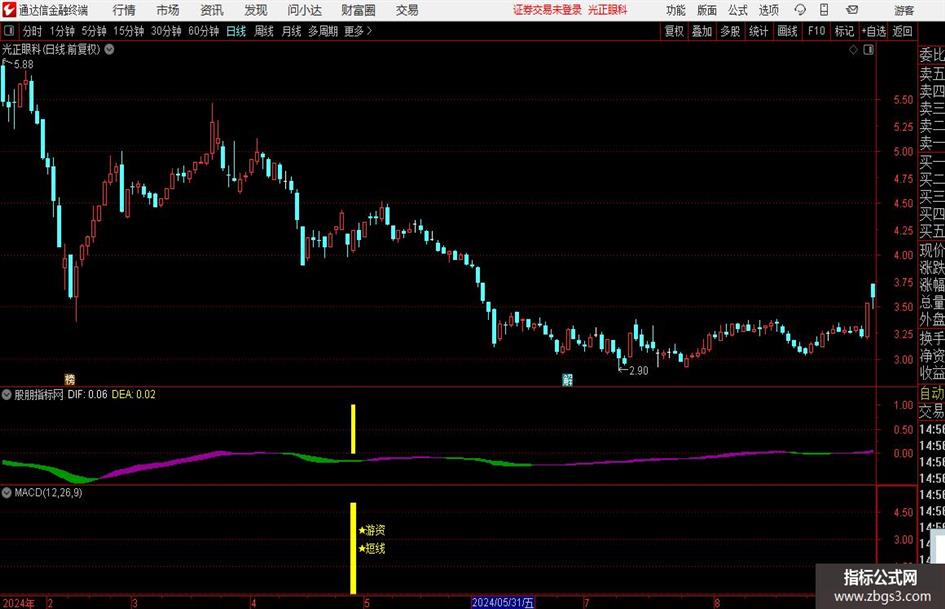This screenshot has height=609, width=945.
Task: Click the 榜 marker on the chart
Action: pos(70,379)
